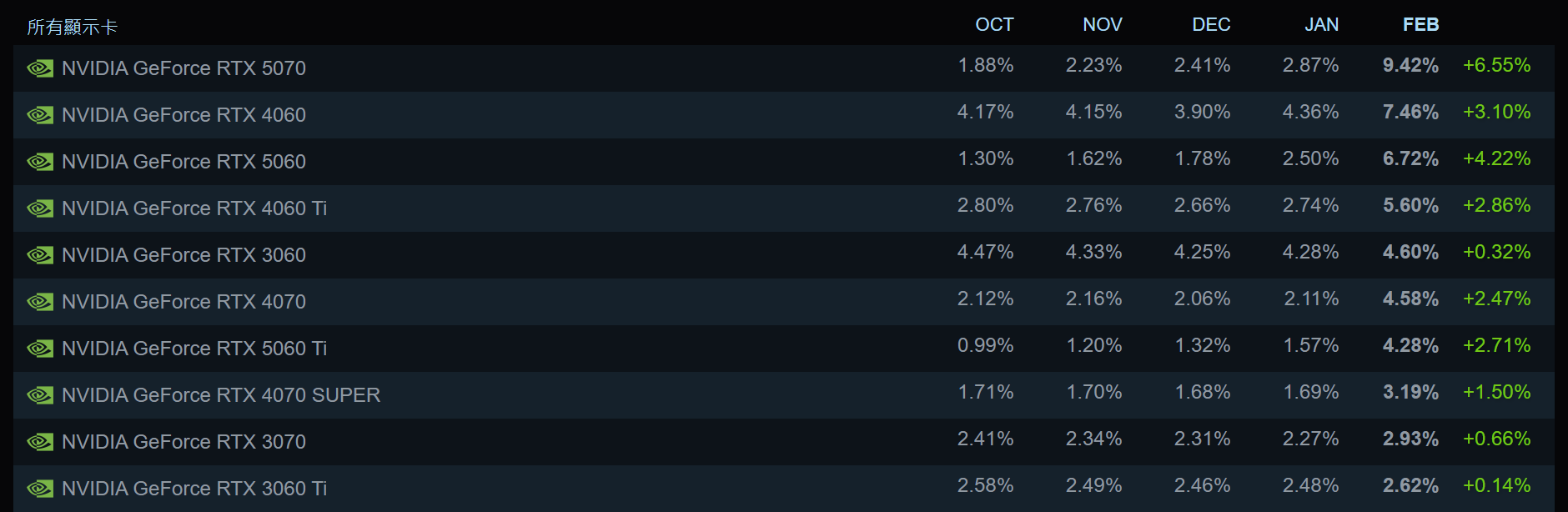
Task: Click the NVIDIA GeForce RTX 3060 Ti name
Action: [x=194, y=489]
